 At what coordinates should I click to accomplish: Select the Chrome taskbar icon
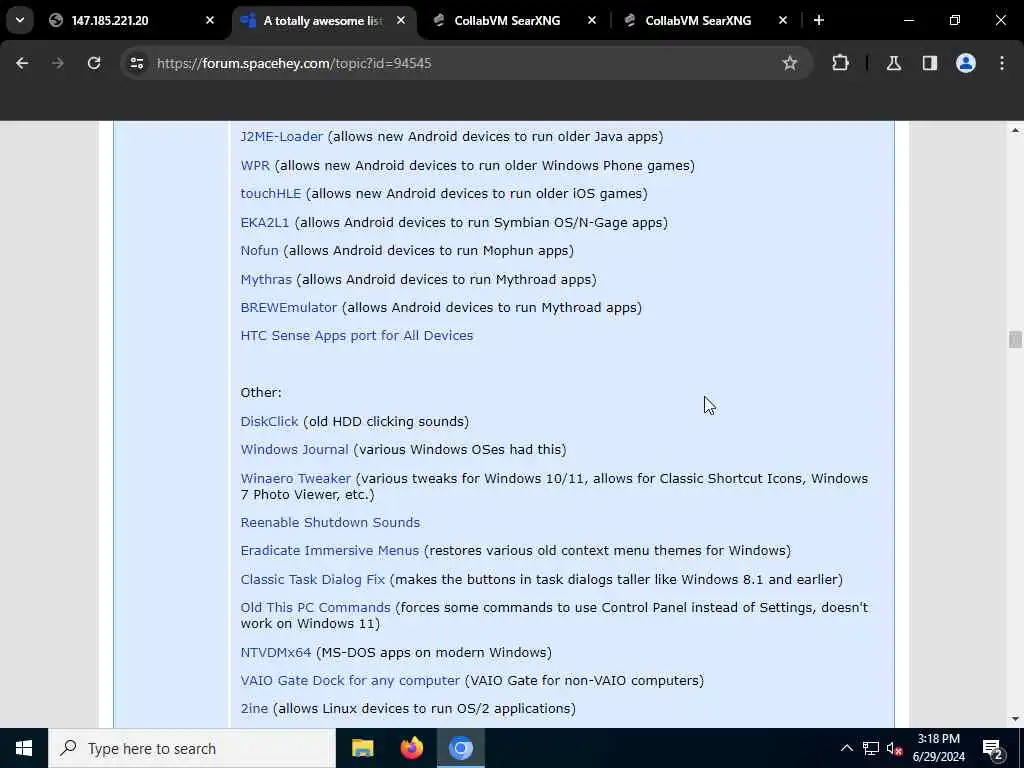pyautogui.click(x=460, y=748)
